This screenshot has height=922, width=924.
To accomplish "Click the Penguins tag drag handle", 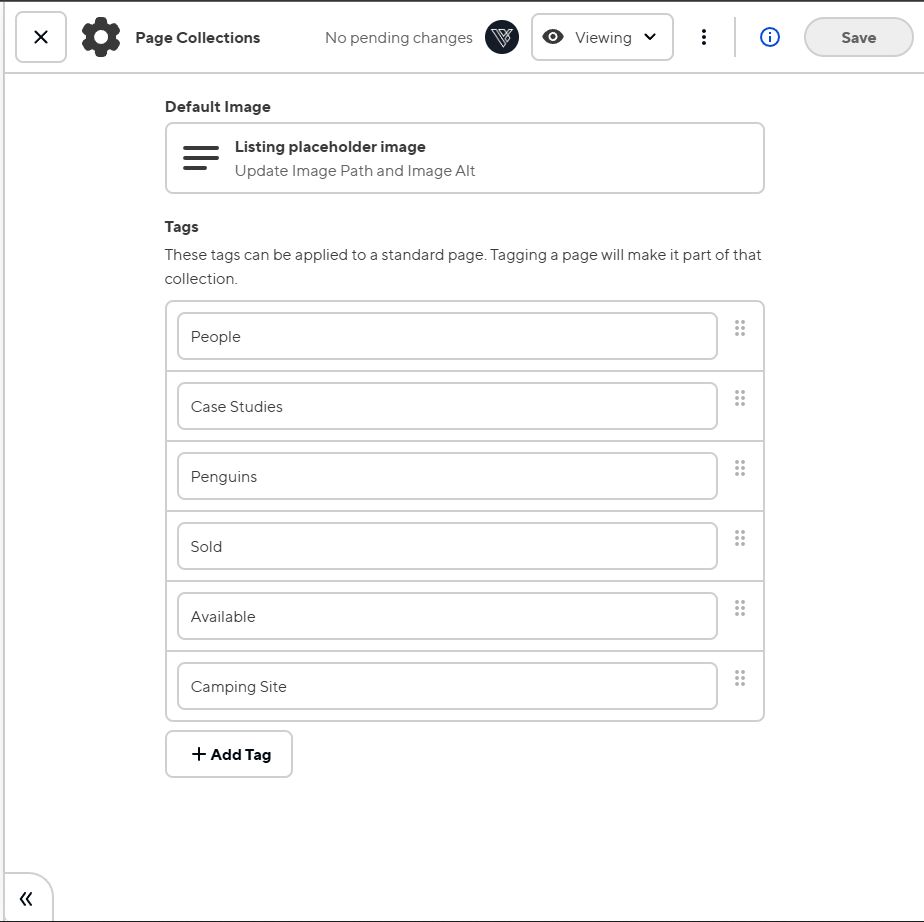I will [x=740, y=468].
